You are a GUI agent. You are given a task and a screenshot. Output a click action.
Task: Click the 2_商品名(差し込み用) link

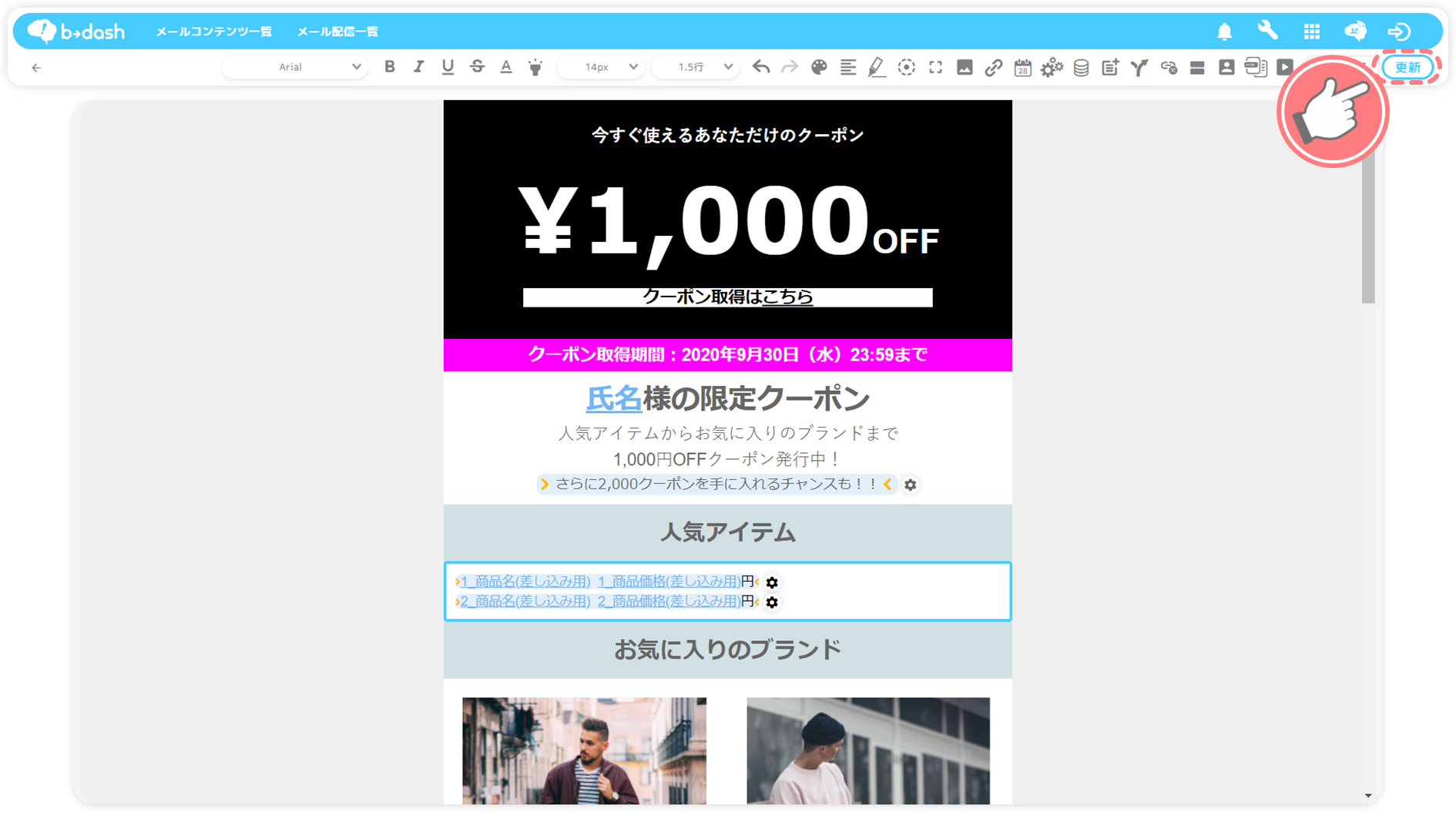pyautogui.click(x=525, y=602)
